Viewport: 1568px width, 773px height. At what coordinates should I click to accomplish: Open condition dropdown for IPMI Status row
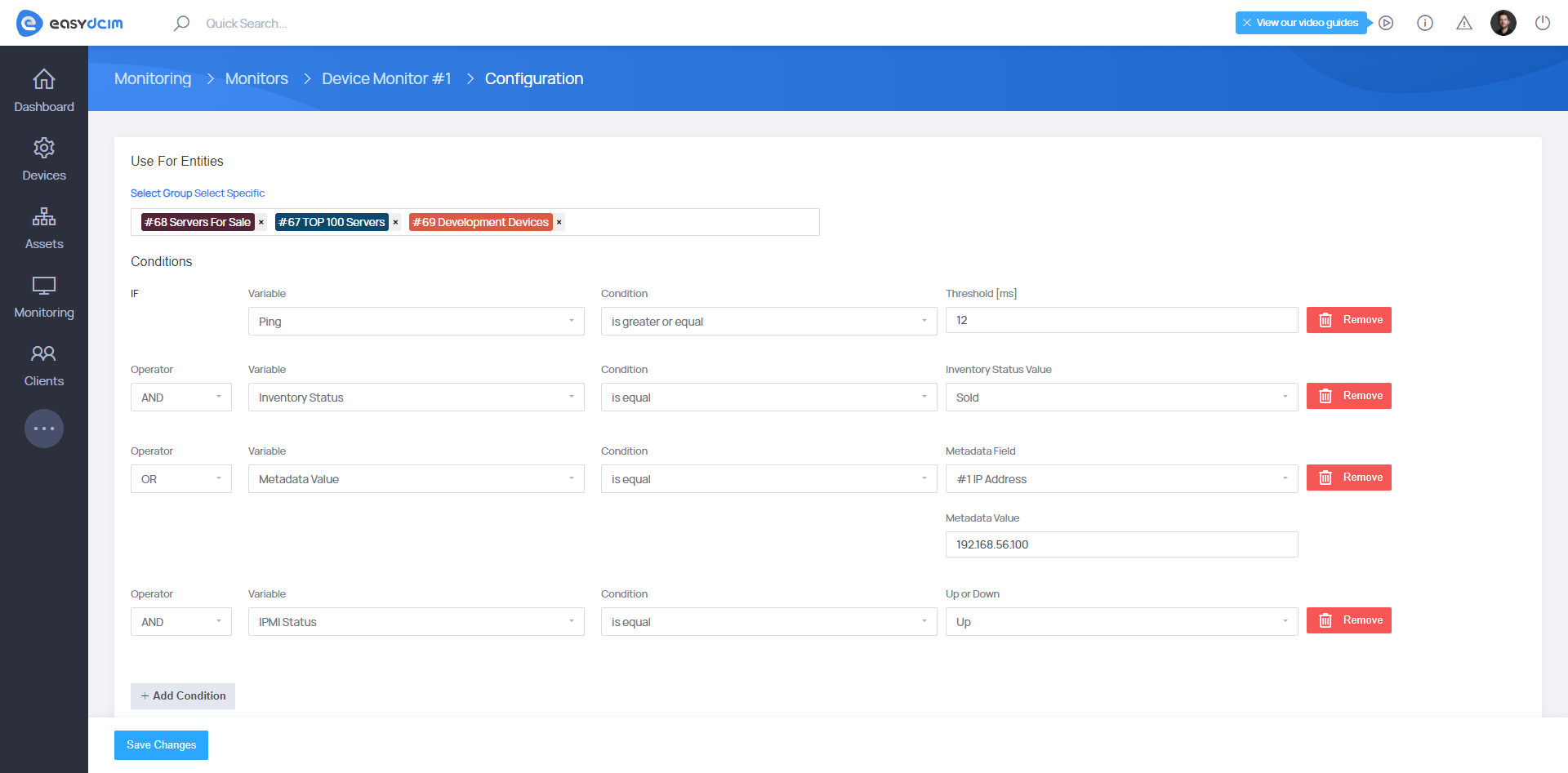(769, 622)
